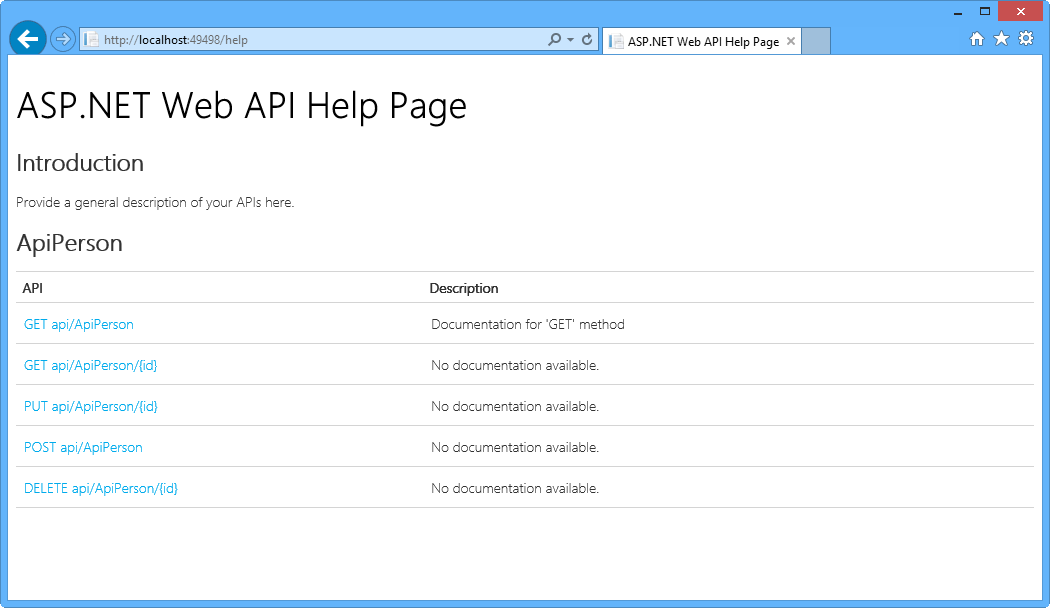Click the favicon on the help page tab
The height and width of the screenshot is (608, 1050).
click(616, 41)
